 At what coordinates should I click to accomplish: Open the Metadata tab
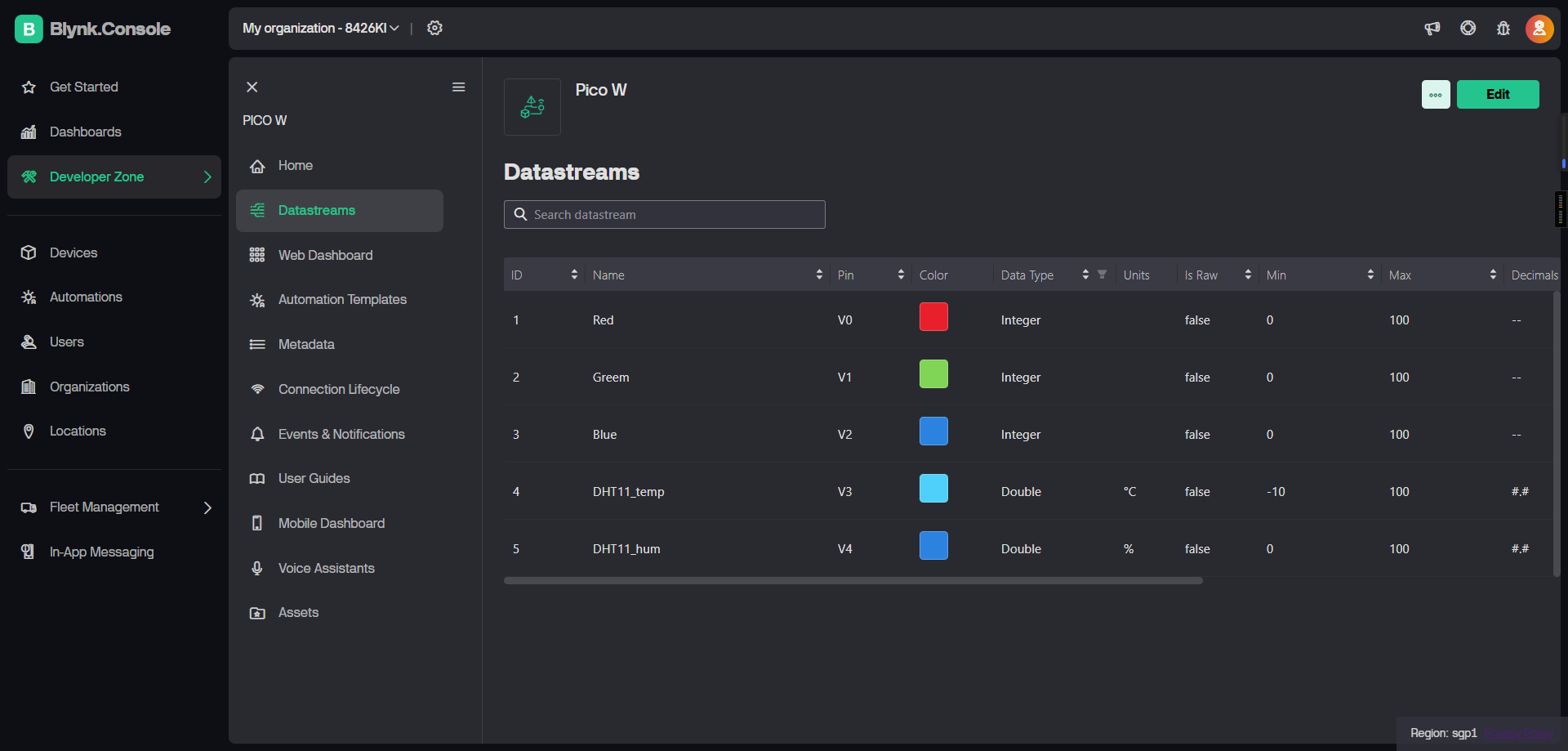340,345
